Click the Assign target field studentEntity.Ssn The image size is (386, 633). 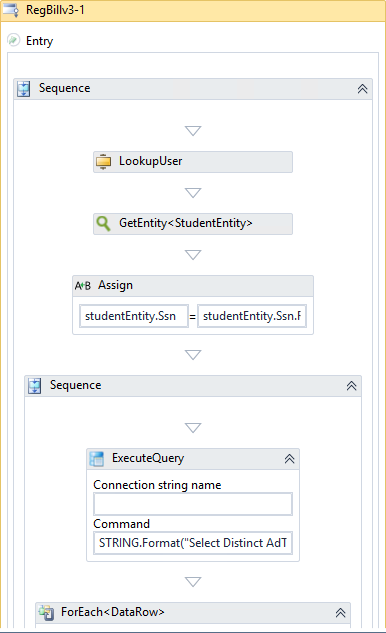(134, 316)
